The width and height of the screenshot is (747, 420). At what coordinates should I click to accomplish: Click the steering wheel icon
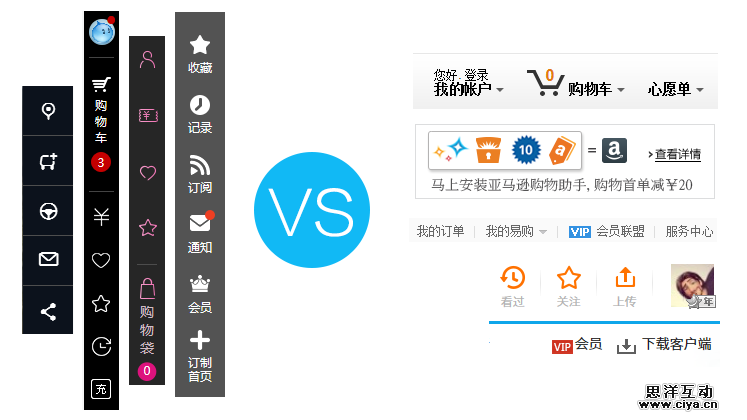click(x=48, y=211)
